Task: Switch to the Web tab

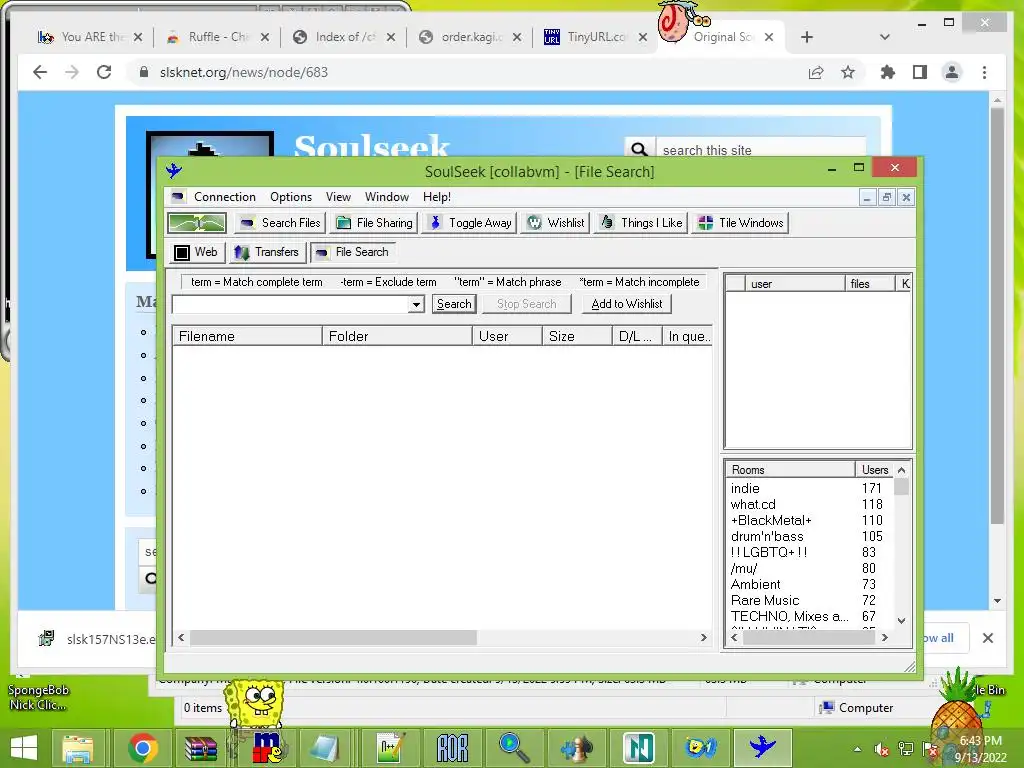Action: [197, 252]
